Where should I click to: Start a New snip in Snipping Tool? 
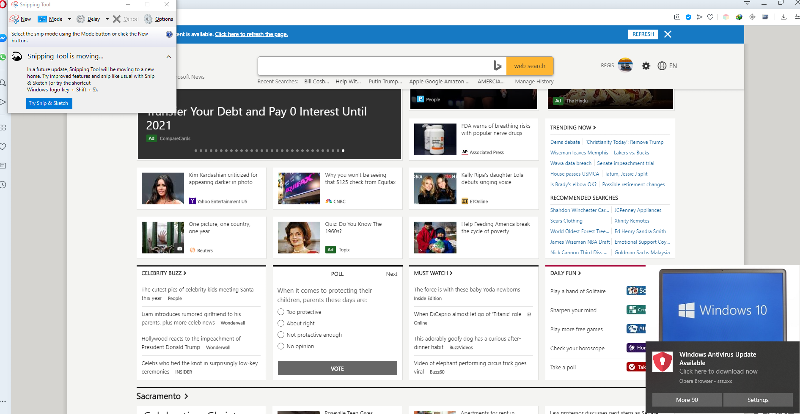pos(20,19)
